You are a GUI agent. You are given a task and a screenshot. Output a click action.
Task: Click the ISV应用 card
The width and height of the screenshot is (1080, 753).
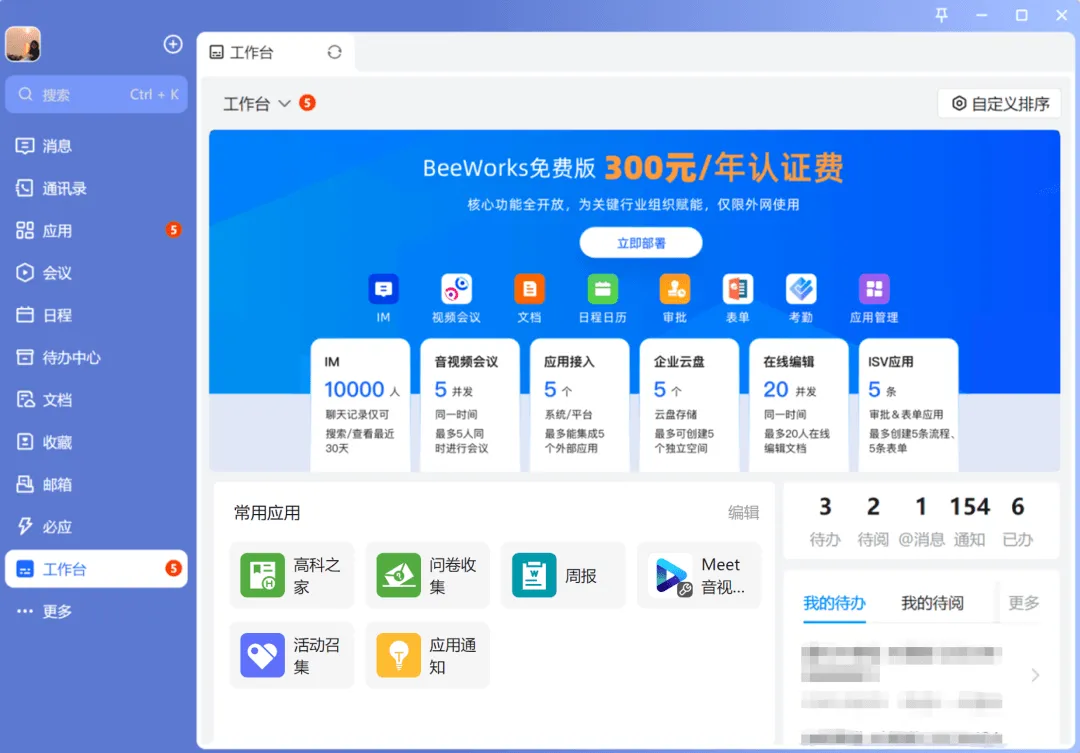pos(908,405)
